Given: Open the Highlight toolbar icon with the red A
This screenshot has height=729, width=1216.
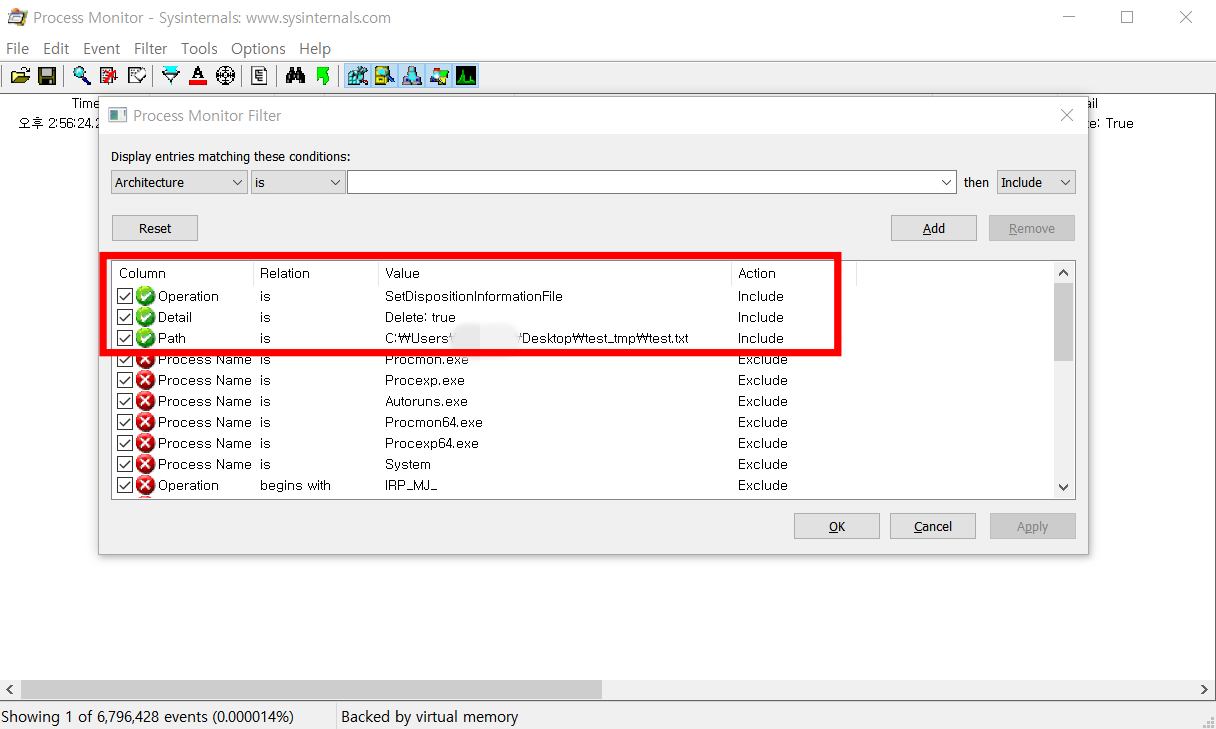Looking at the screenshot, I should [x=198, y=75].
